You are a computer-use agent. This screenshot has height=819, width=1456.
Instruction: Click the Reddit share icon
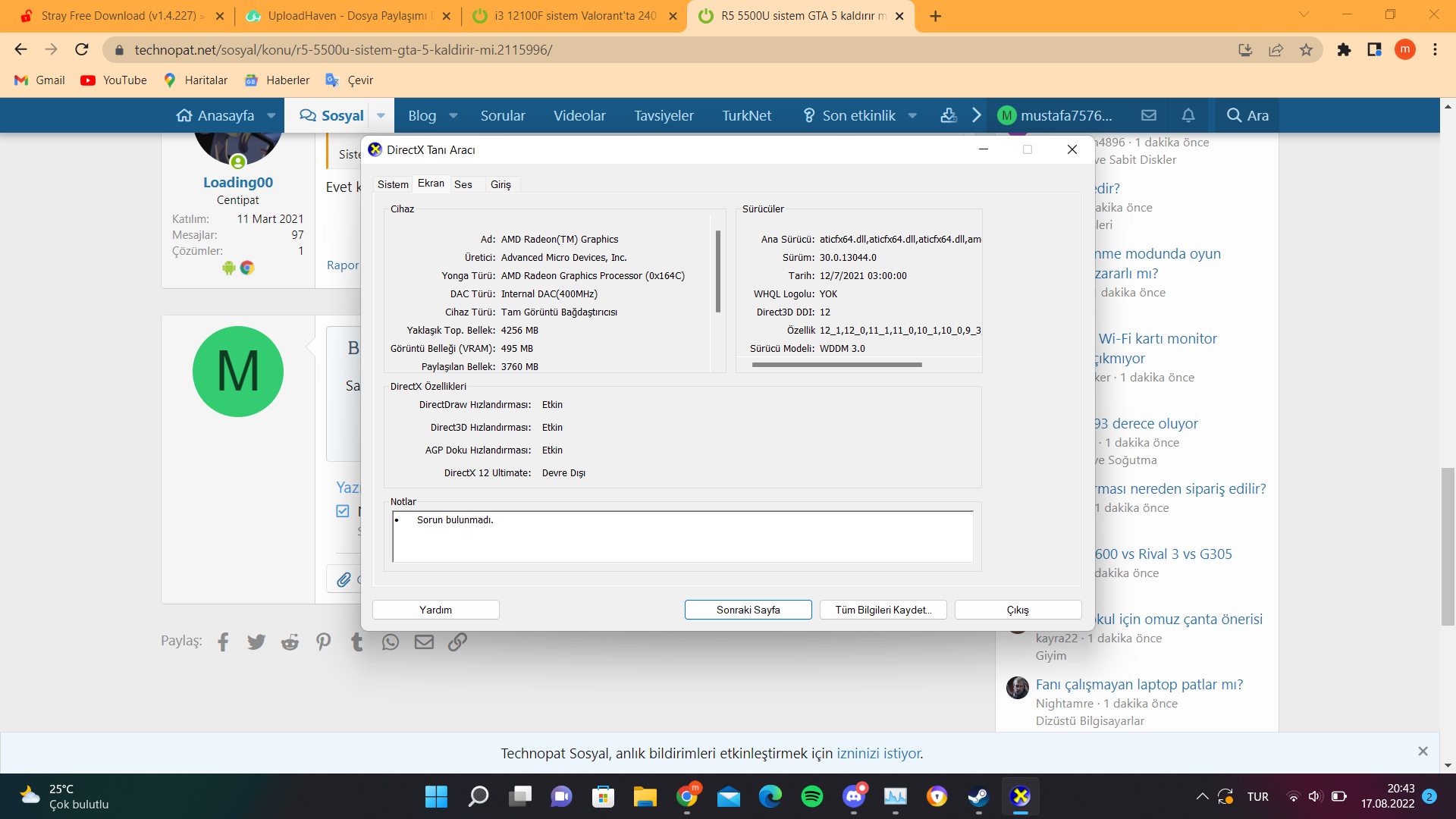click(290, 642)
